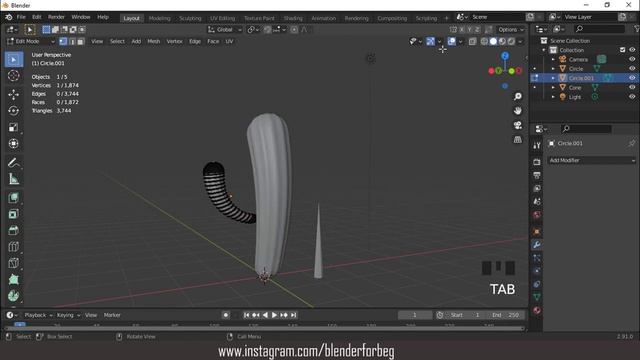Screen dimensions: 640x360
Task: Select the Loop Cut tool
Action: [13, 247]
